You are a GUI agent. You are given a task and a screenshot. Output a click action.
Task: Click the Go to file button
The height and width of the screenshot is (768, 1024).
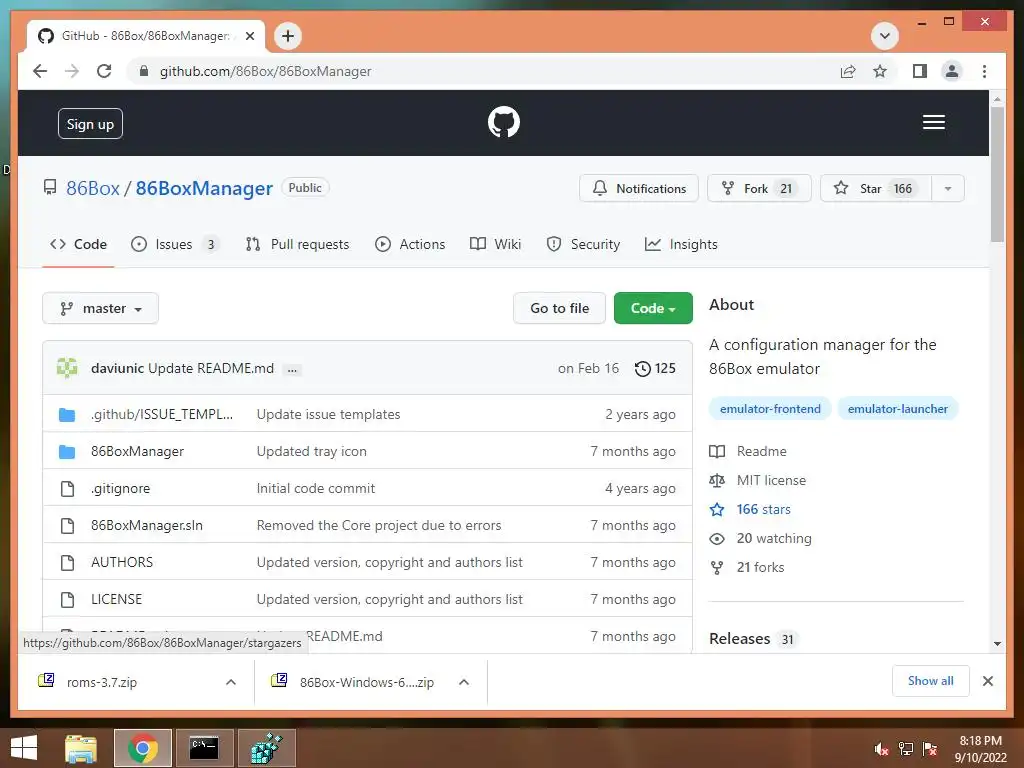pos(559,308)
